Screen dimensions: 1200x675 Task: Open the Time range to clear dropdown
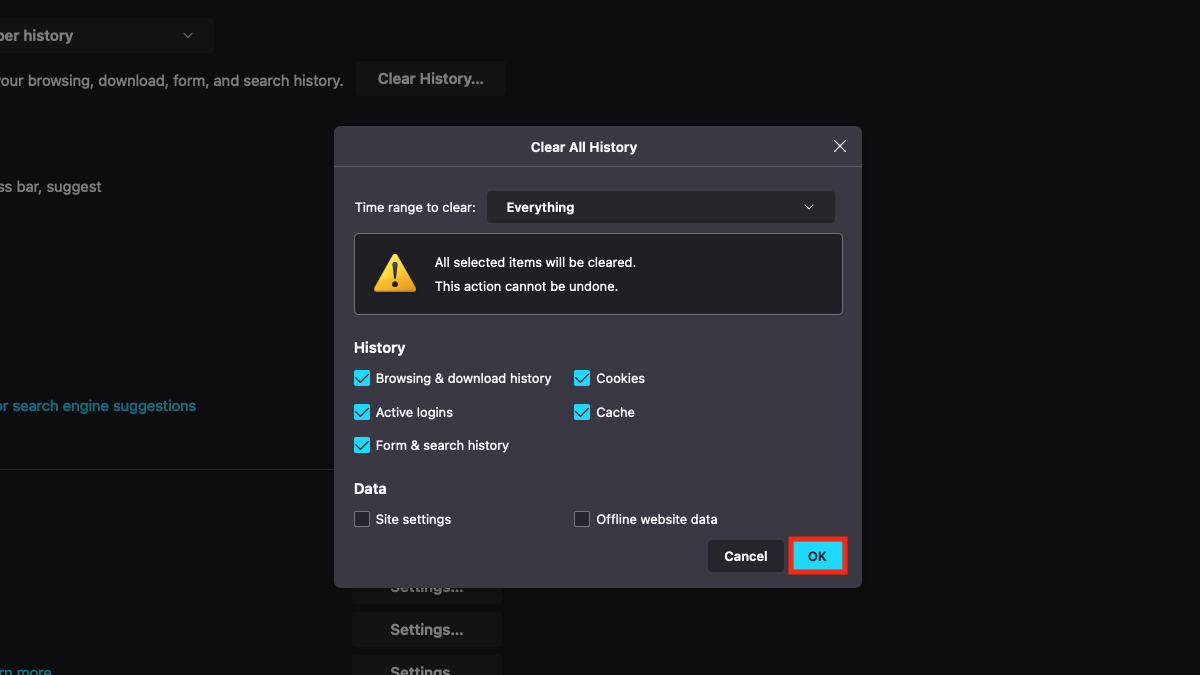[660, 207]
